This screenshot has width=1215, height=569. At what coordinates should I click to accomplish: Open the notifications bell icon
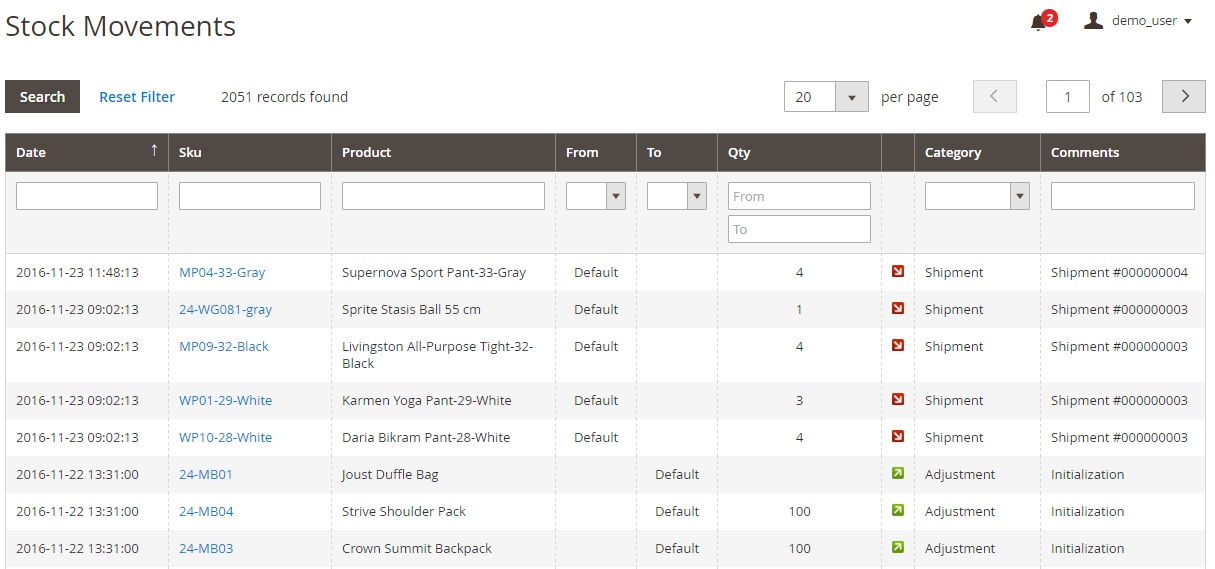[1038, 22]
